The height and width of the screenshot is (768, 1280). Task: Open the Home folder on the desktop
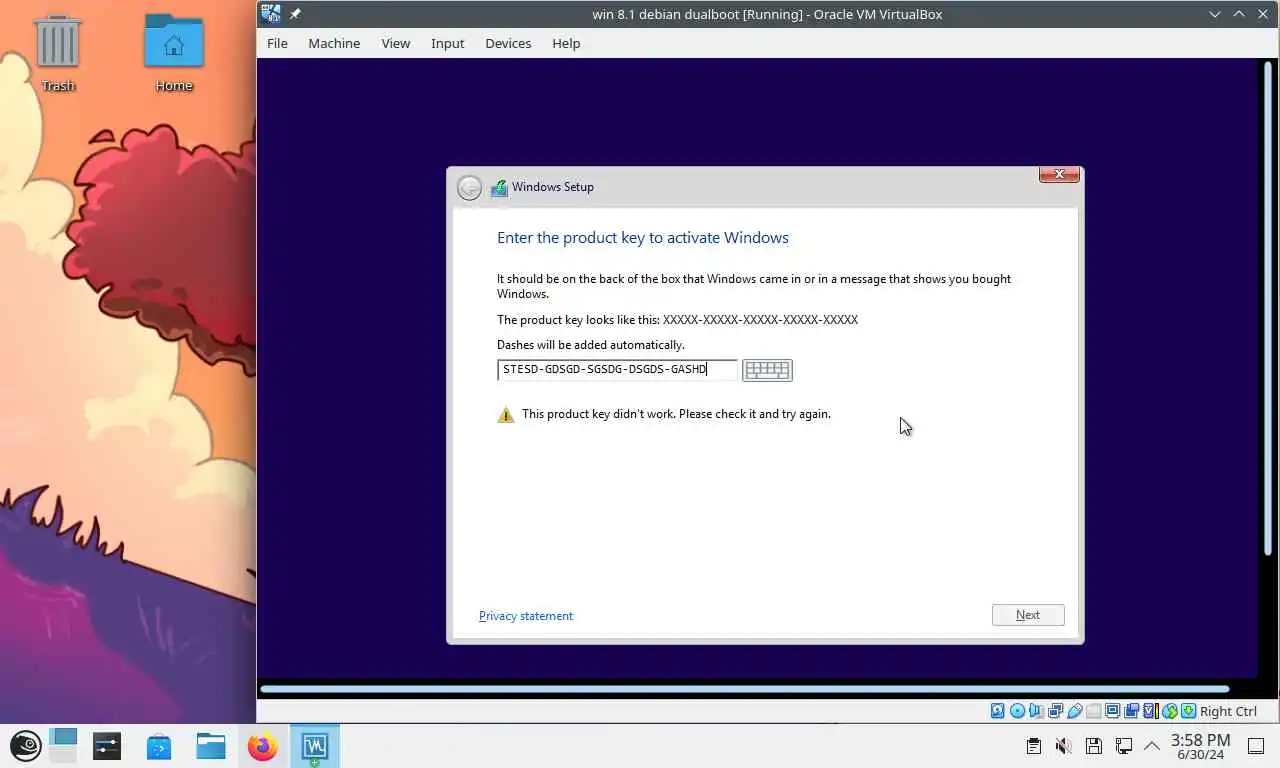tap(174, 53)
